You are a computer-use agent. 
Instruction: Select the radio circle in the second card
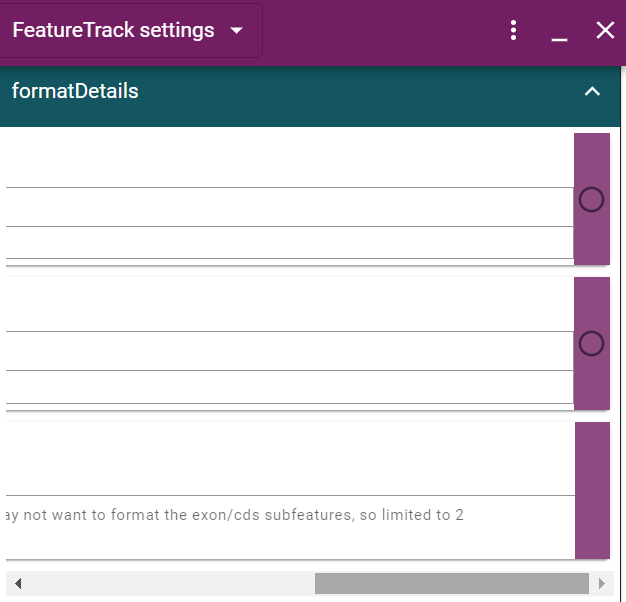point(591,344)
